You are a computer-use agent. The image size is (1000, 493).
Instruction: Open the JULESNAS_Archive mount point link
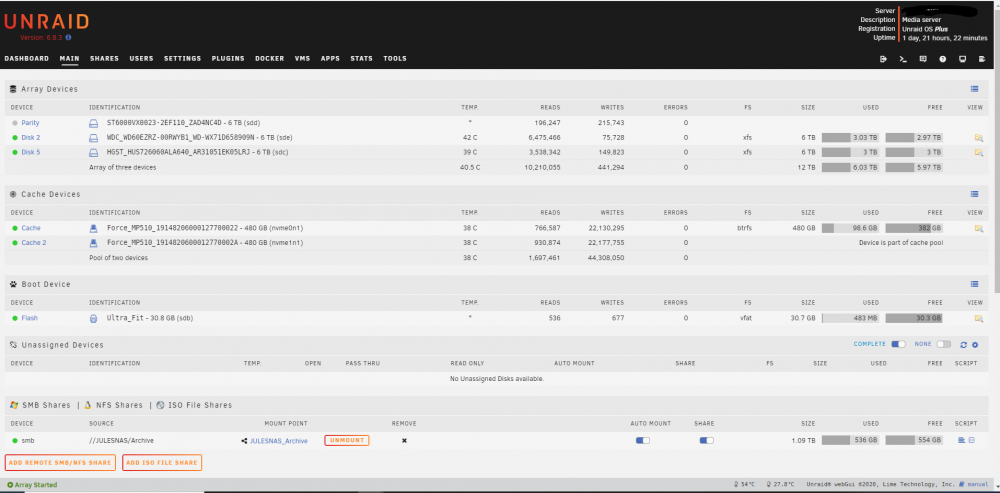point(279,441)
